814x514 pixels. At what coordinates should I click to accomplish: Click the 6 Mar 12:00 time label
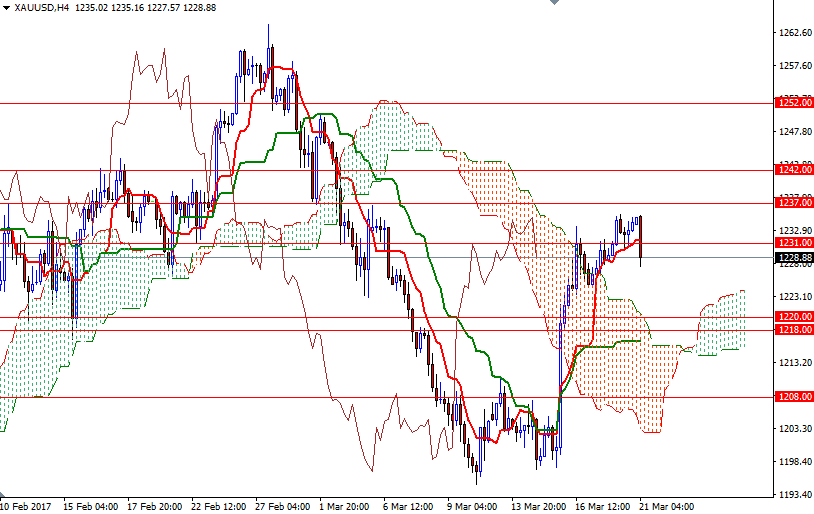[408, 507]
